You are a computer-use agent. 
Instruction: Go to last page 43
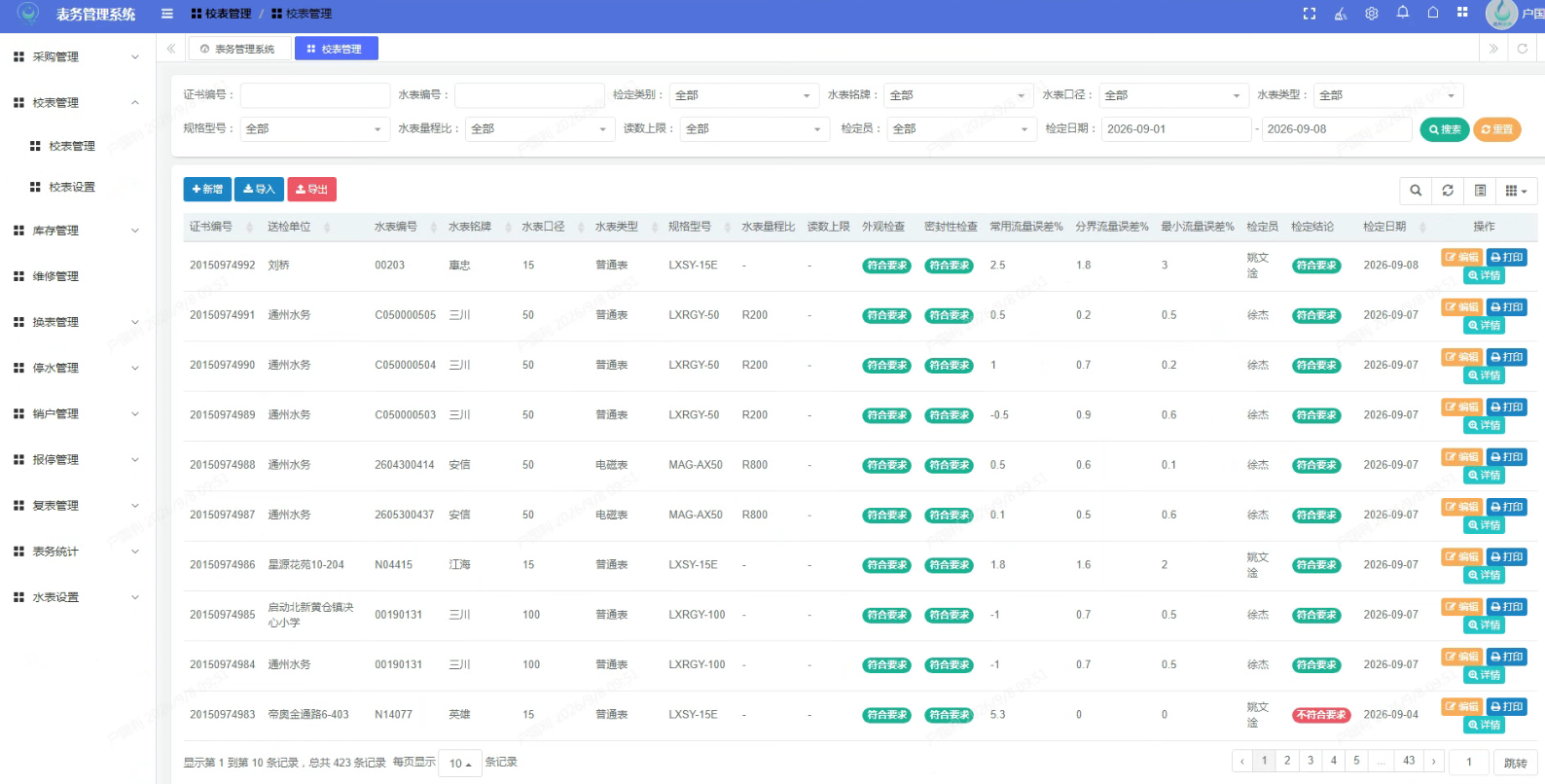pos(1409,761)
